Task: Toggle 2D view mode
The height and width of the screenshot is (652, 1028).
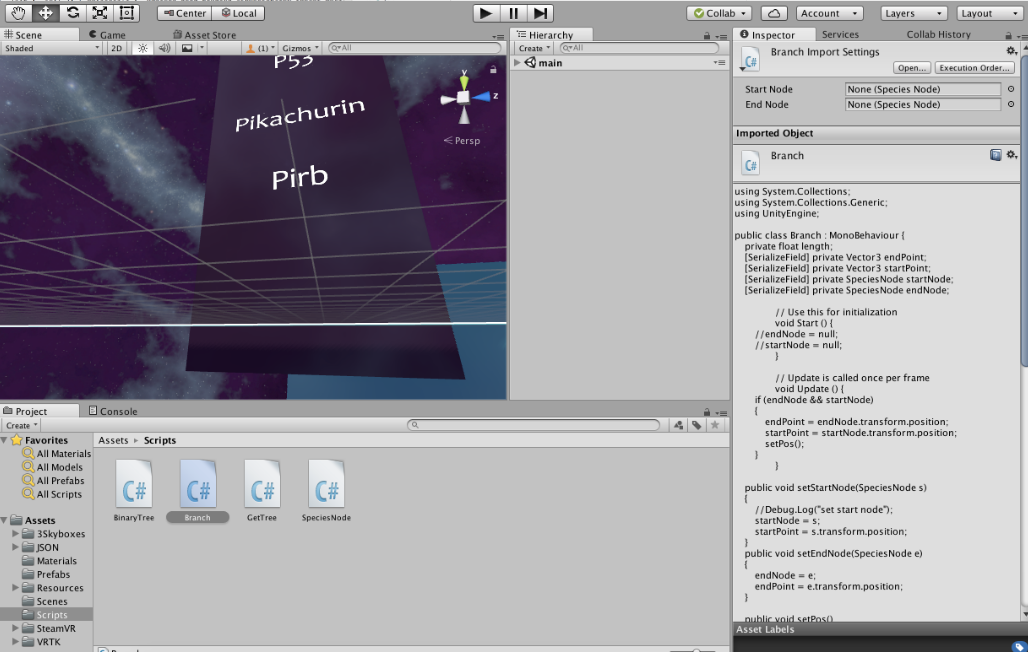Action: click(116, 48)
